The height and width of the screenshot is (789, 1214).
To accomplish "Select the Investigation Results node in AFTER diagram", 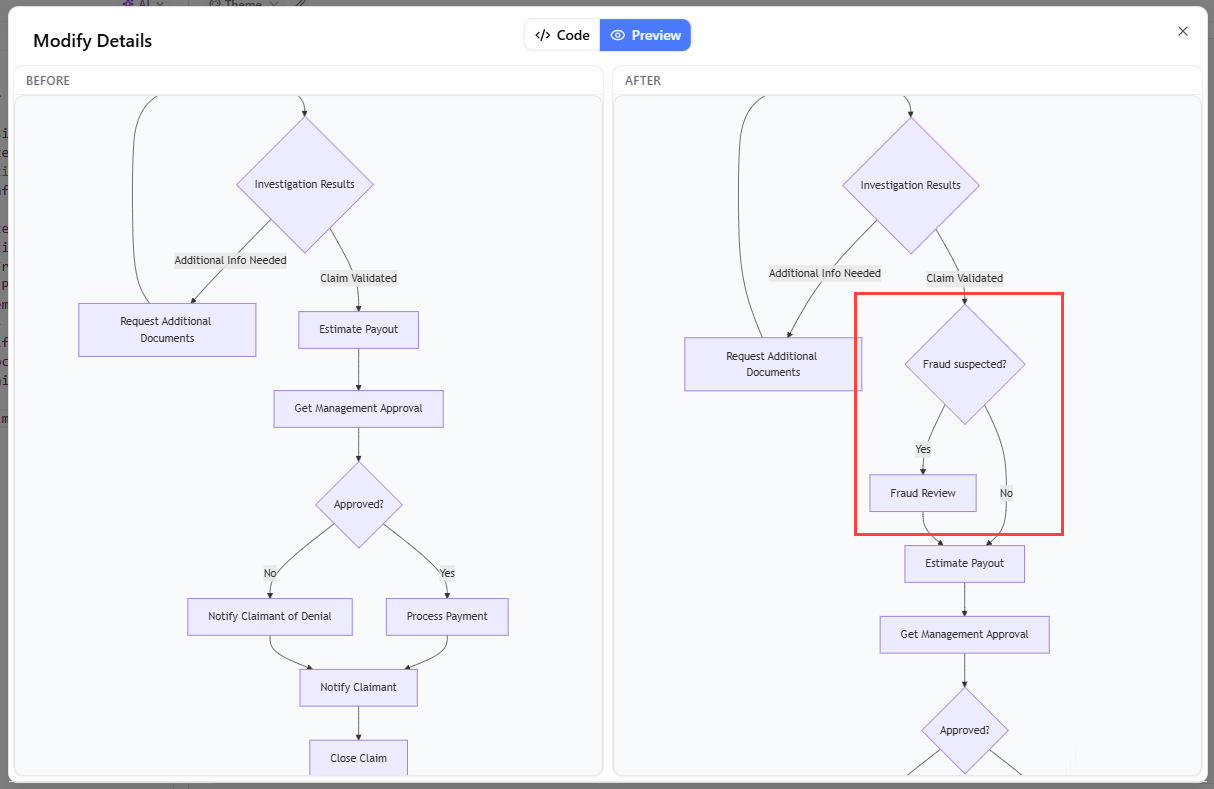I will click(910, 185).
